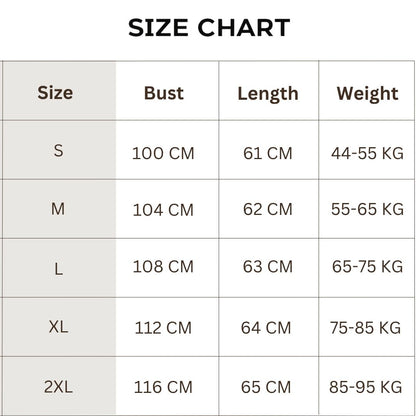Select the 100 CM bust cell
Image resolution: width=416 pixels, height=416 pixels.
[x=163, y=154]
